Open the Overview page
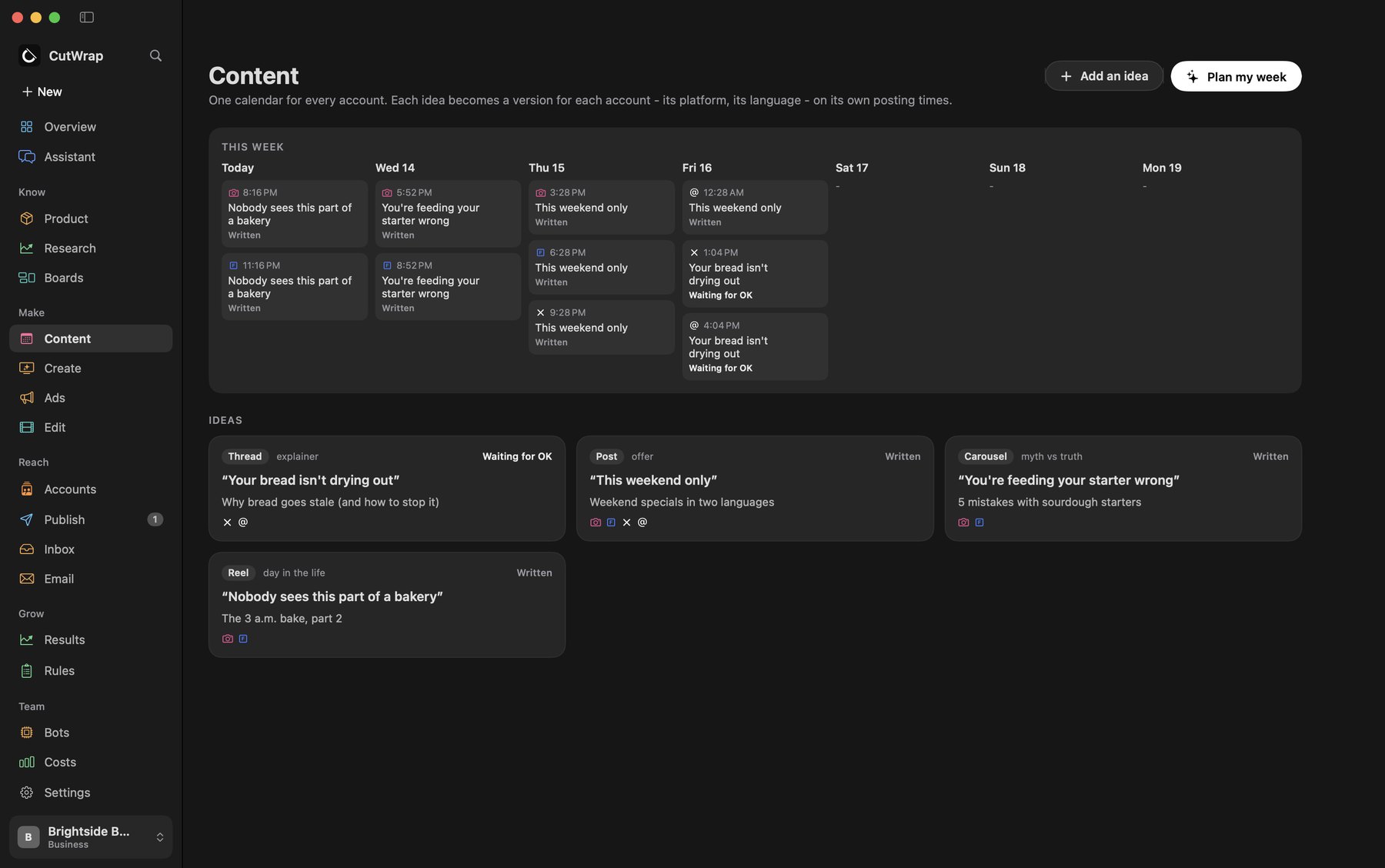The height and width of the screenshot is (868, 1385). tap(91, 127)
